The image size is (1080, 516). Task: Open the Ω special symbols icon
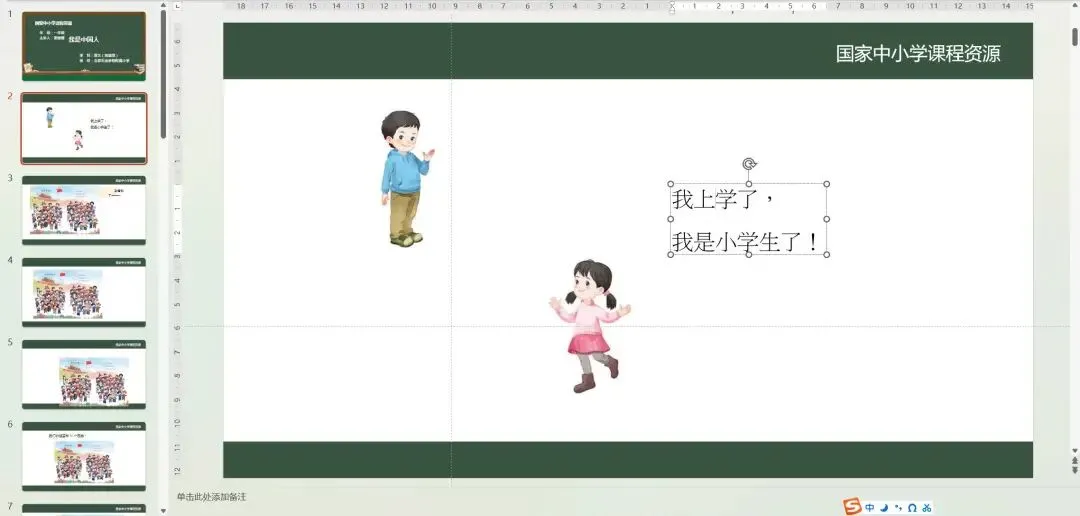point(912,508)
